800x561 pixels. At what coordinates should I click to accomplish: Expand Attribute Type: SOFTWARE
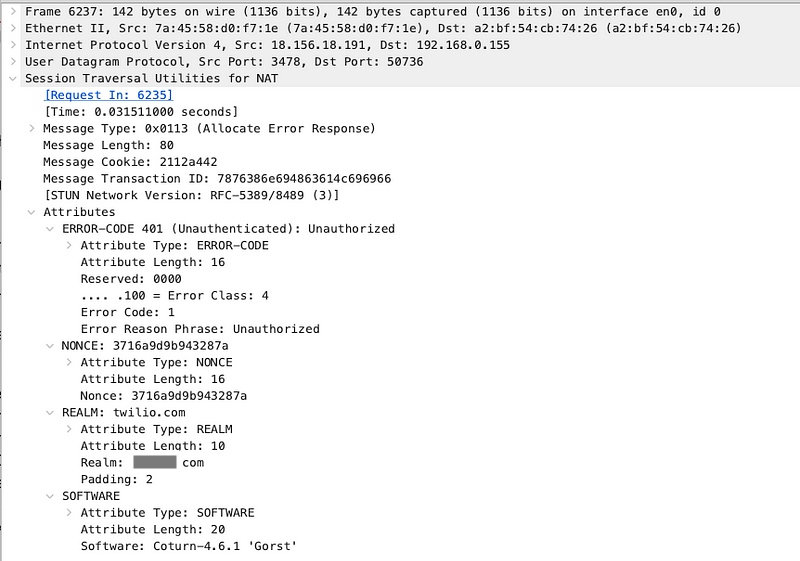pos(69,513)
